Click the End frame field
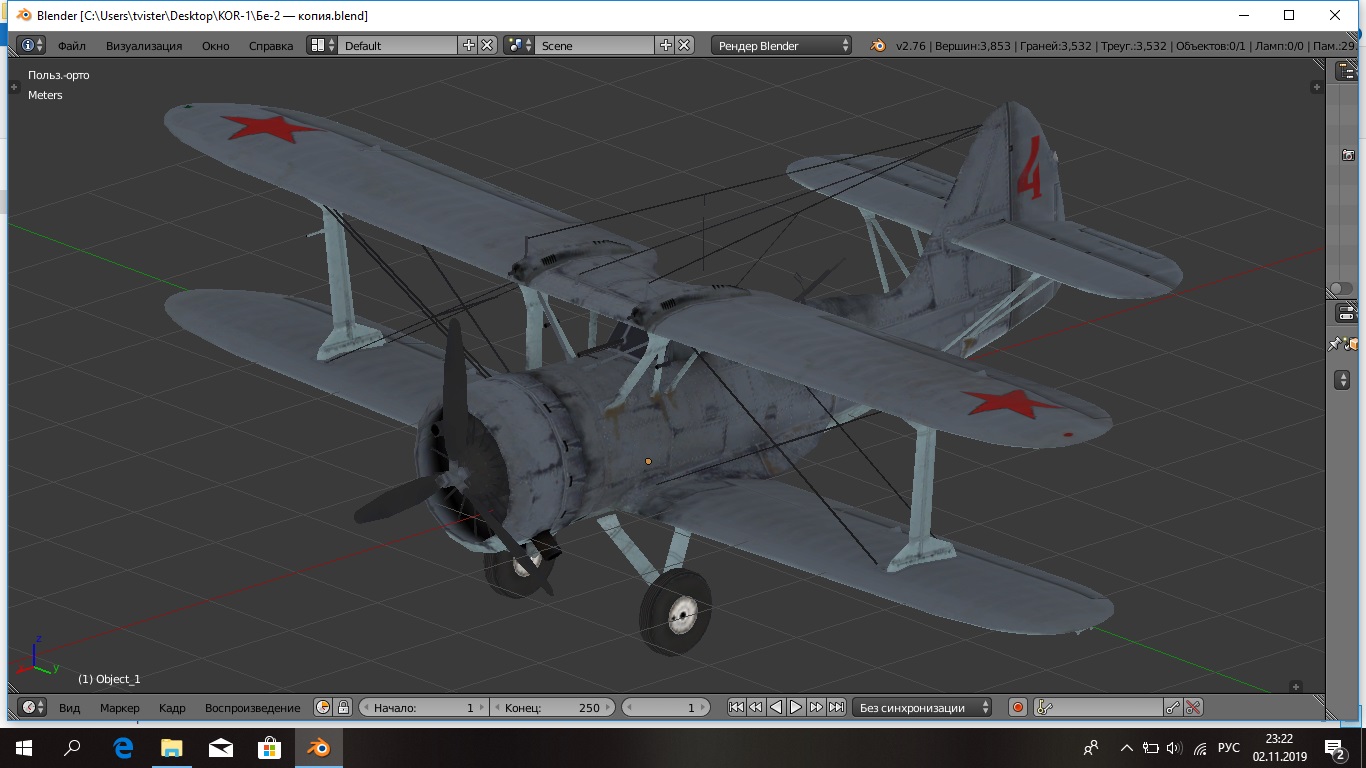The image size is (1366, 768). (x=552, y=707)
